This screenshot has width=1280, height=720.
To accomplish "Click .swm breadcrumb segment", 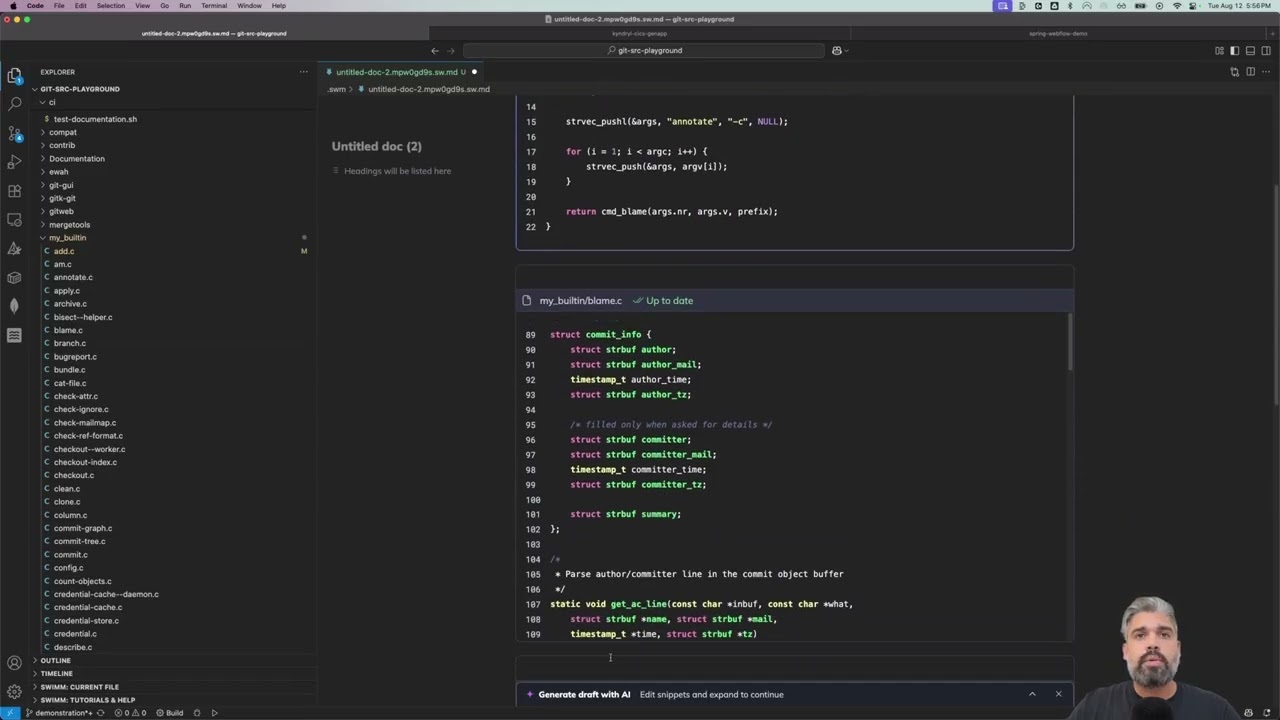I will 337,89.
